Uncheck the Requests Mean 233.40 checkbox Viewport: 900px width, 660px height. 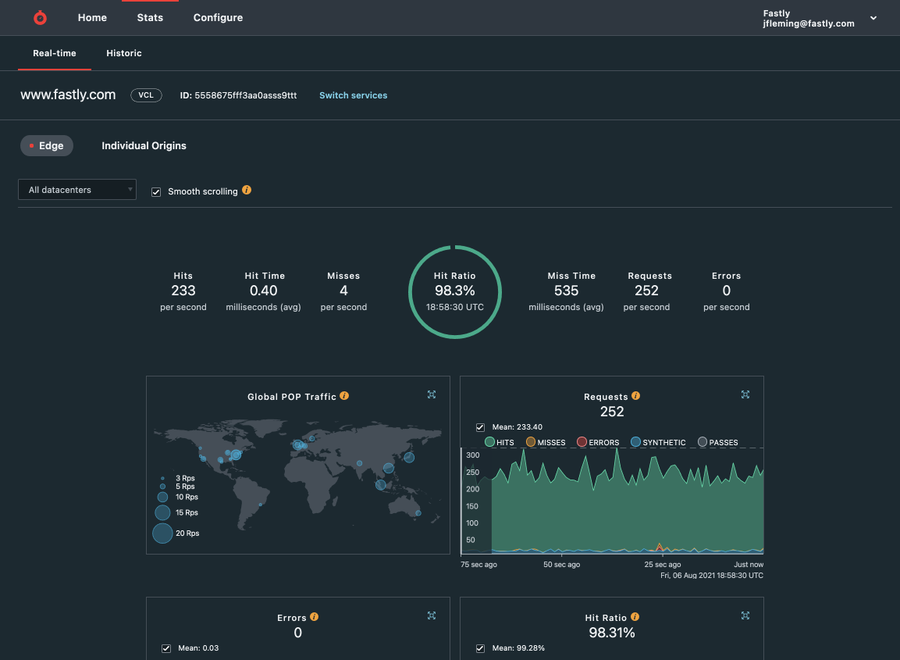click(480, 427)
